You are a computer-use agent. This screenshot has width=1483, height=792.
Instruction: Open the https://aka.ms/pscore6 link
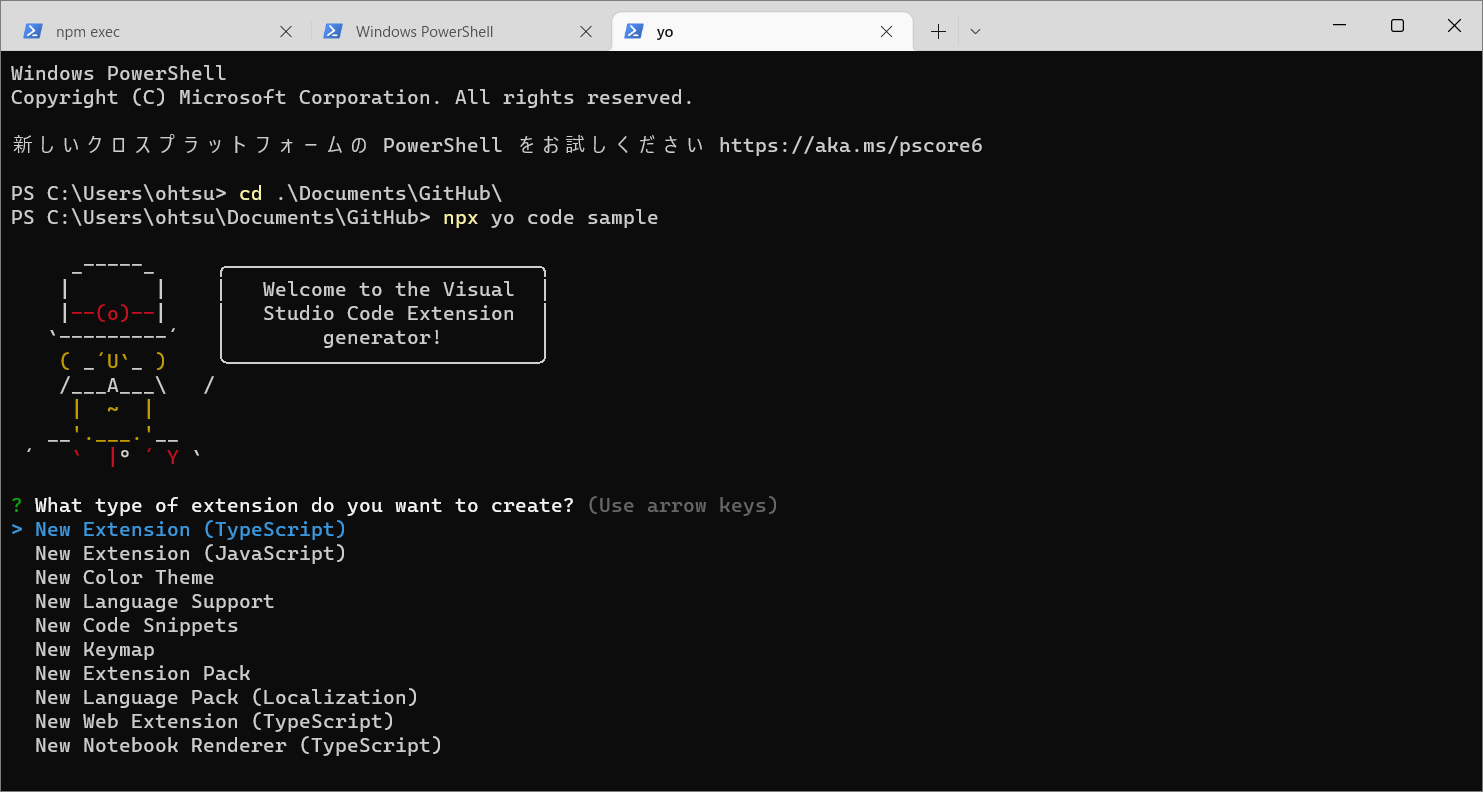tap(849, 145)
